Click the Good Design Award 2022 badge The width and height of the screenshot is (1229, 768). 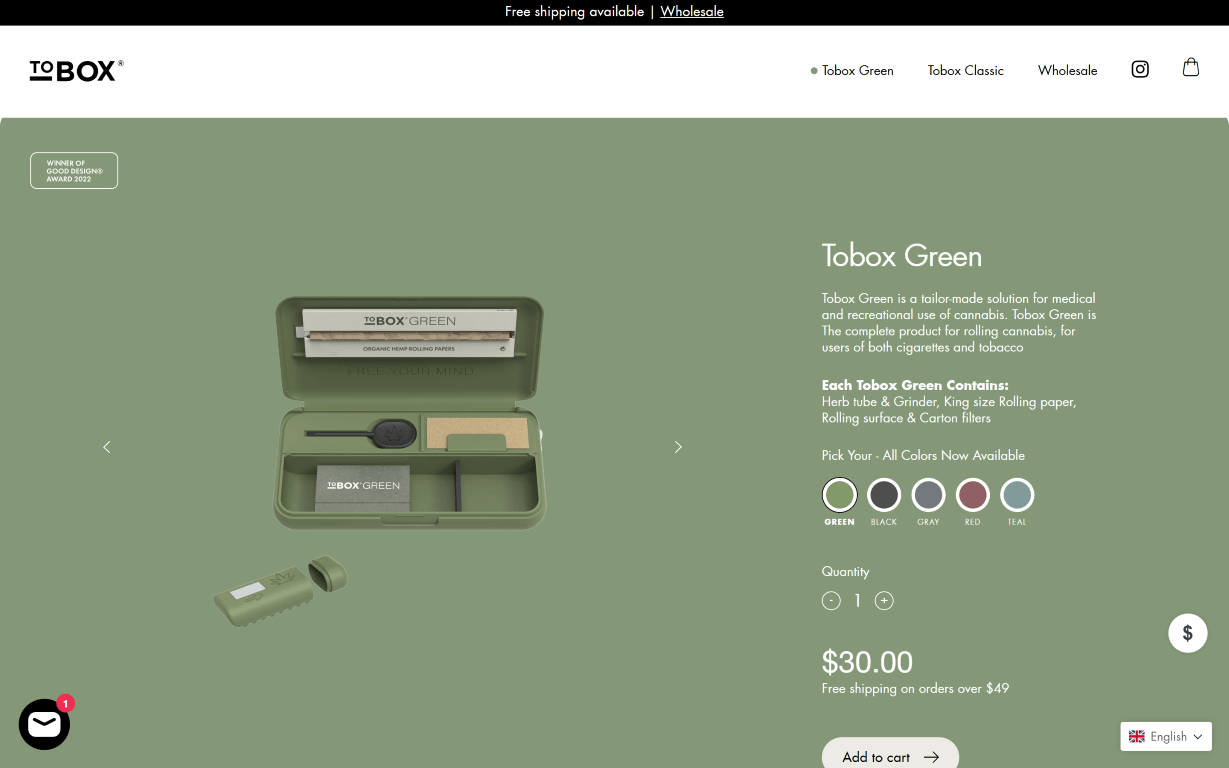[73, 170]
